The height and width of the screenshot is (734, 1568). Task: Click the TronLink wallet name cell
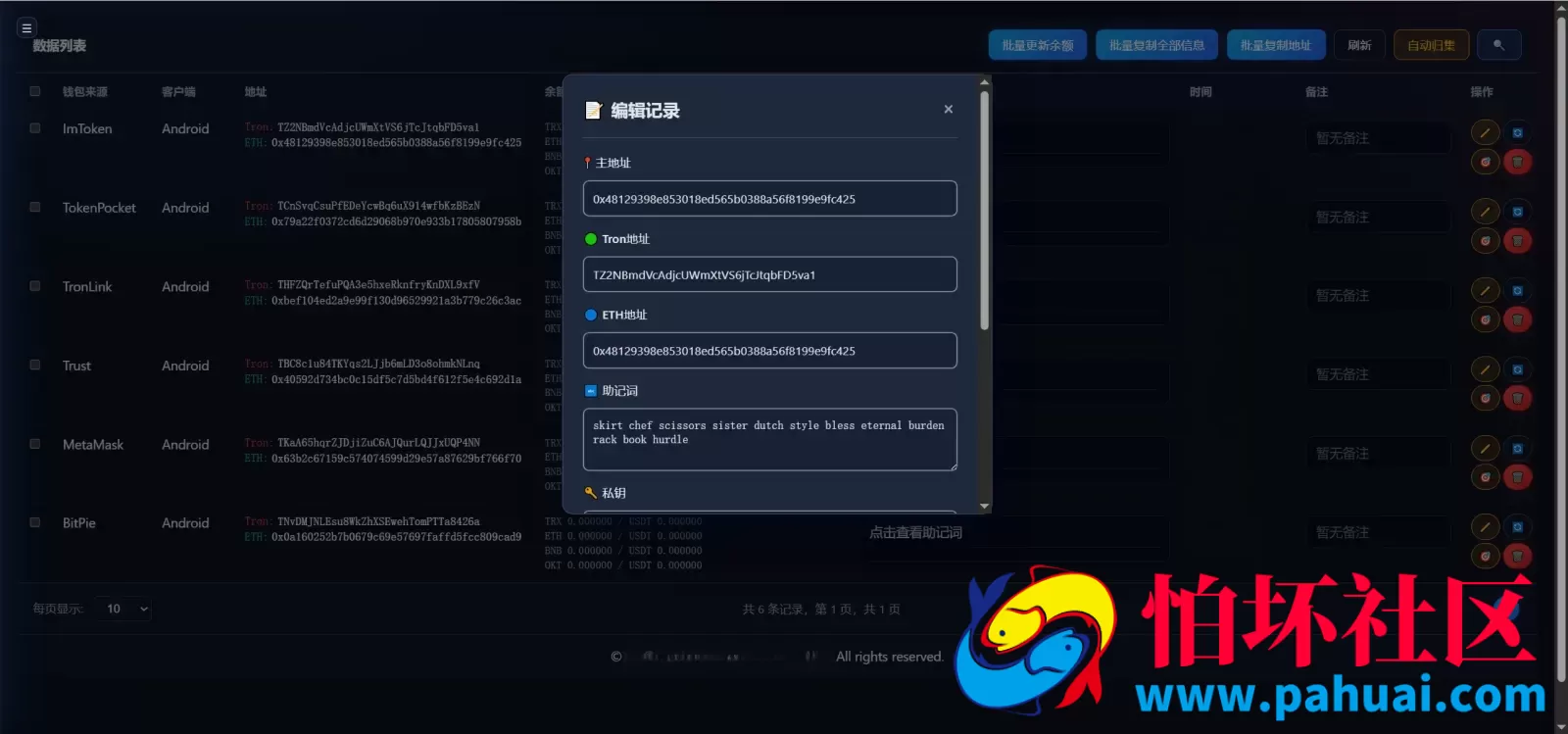87,286
